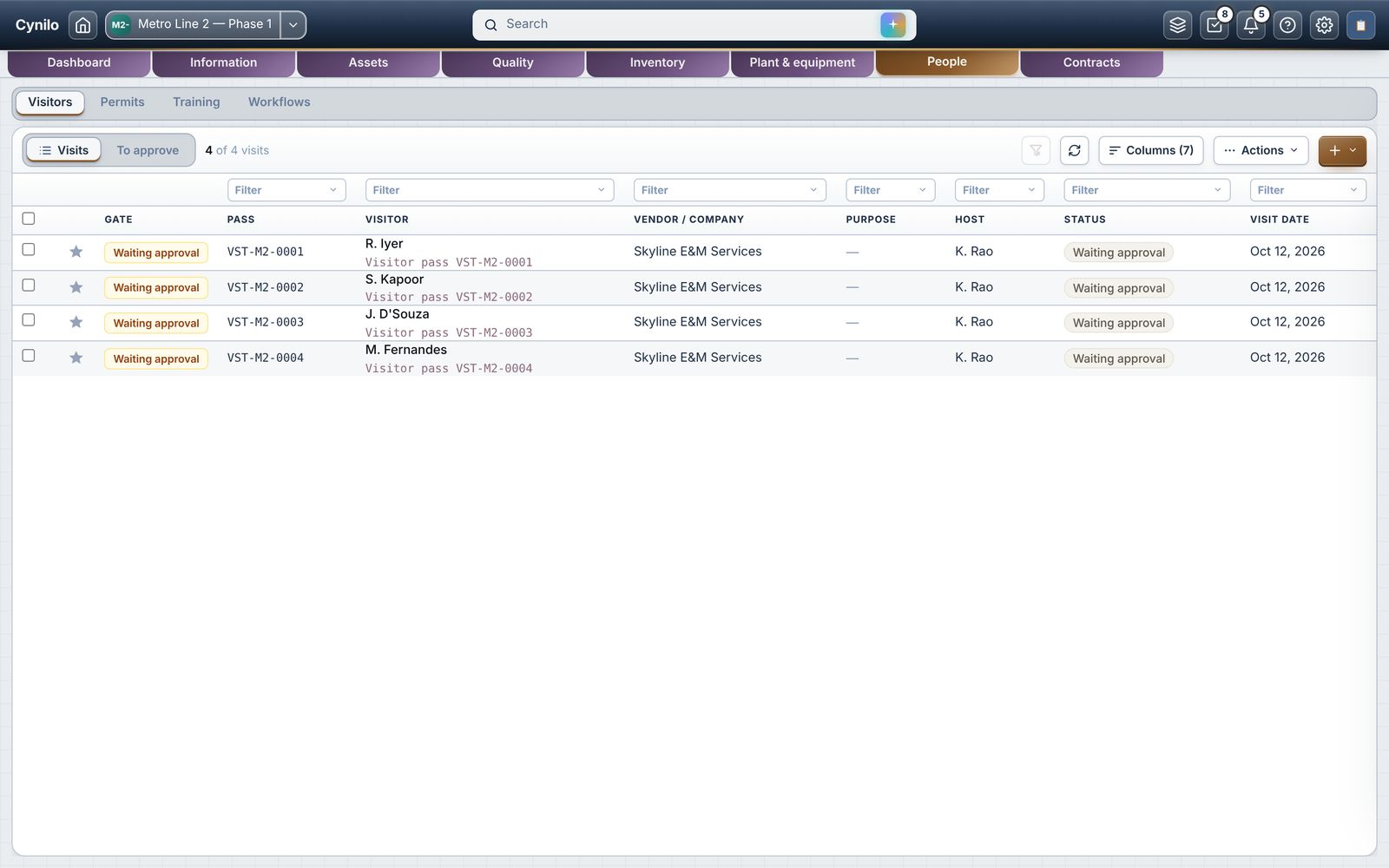Open the tasks icon with badge 8

(x=1215, y=25)
